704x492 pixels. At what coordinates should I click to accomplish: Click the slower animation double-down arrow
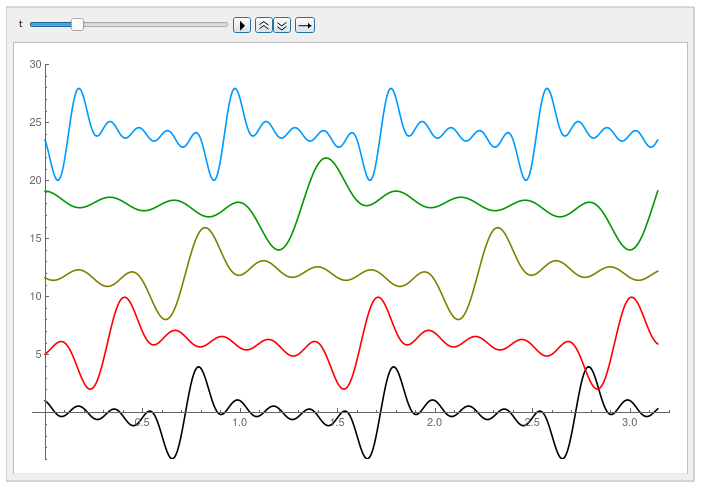coord(282,24)
